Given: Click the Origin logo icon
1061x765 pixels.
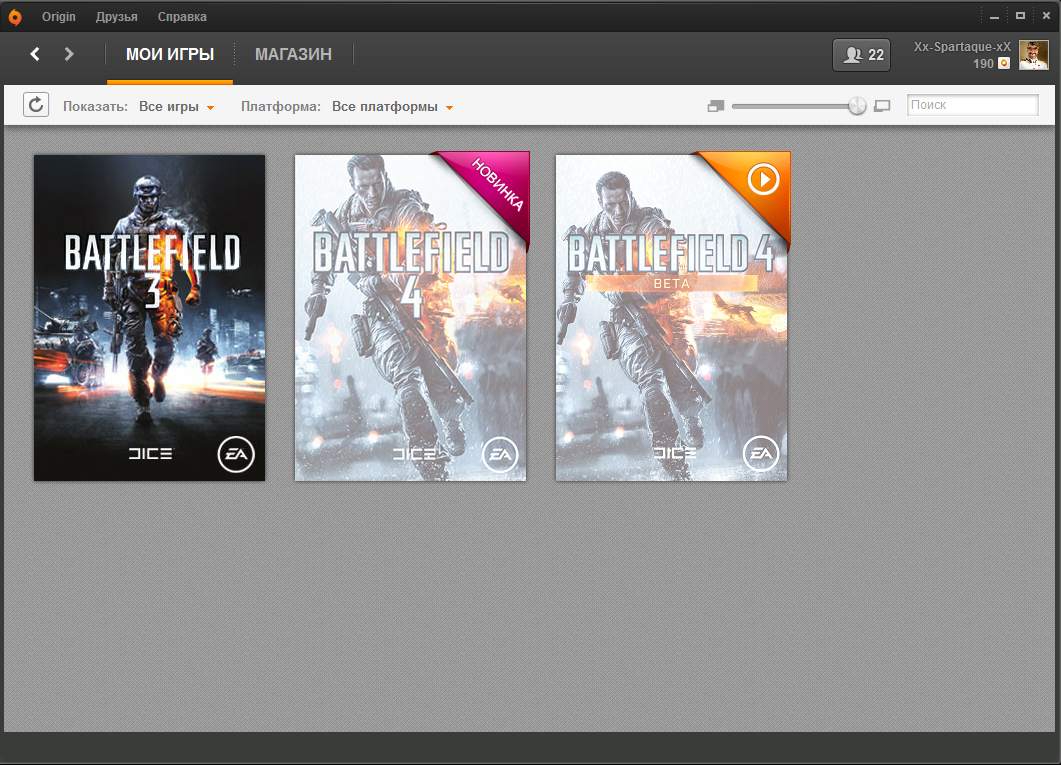Looking at the screenshot, I should point(15,17).
